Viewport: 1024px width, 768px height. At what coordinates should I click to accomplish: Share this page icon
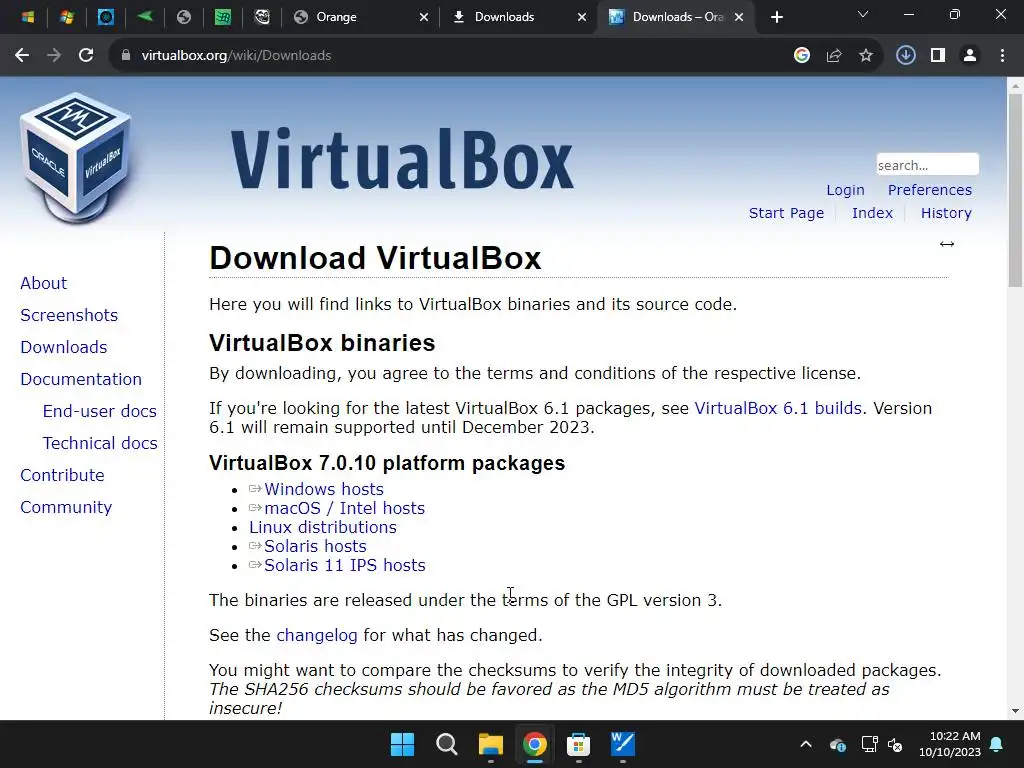point(834,56)
